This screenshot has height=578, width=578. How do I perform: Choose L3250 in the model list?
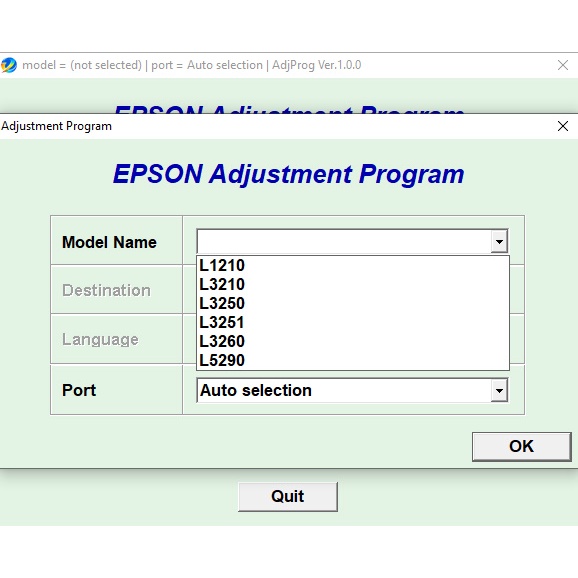(x=353, y=303)
